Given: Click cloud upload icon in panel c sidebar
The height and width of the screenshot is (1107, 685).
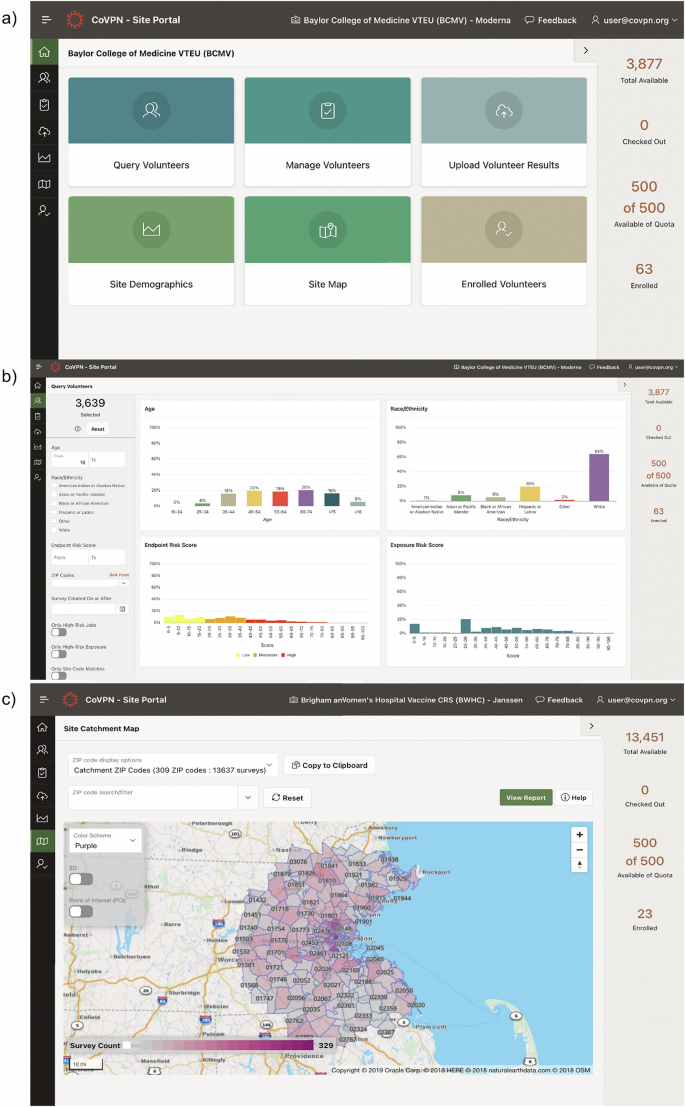Looking at the screenshot, I should [x=42, y=796].
